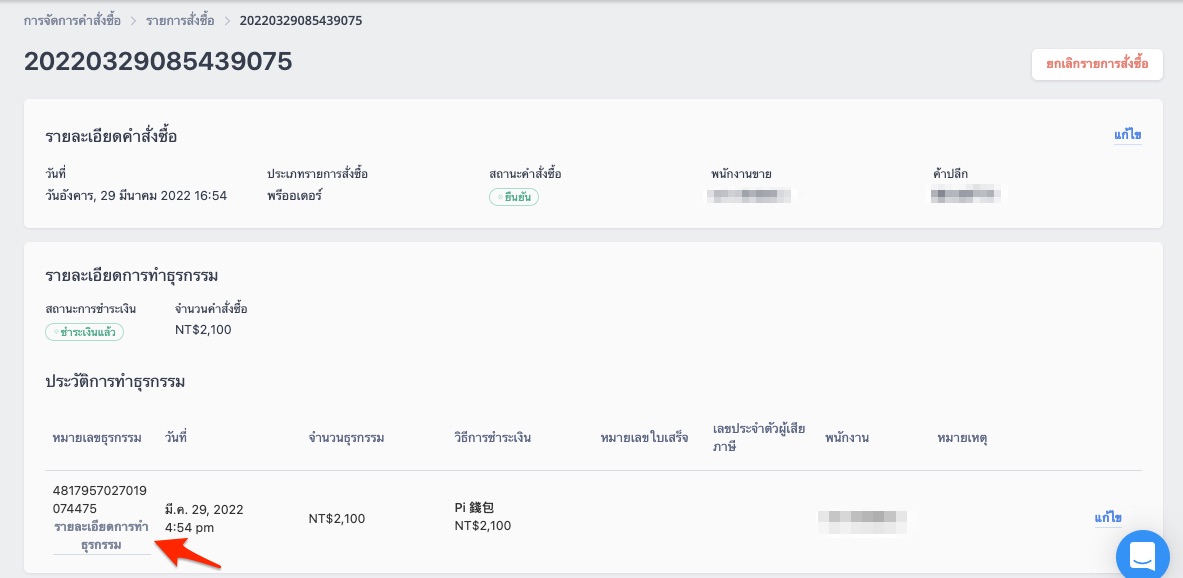Click the green ยืนยัน order status badge
This screenshot has height=578, width=1183.
pos(514,198)
